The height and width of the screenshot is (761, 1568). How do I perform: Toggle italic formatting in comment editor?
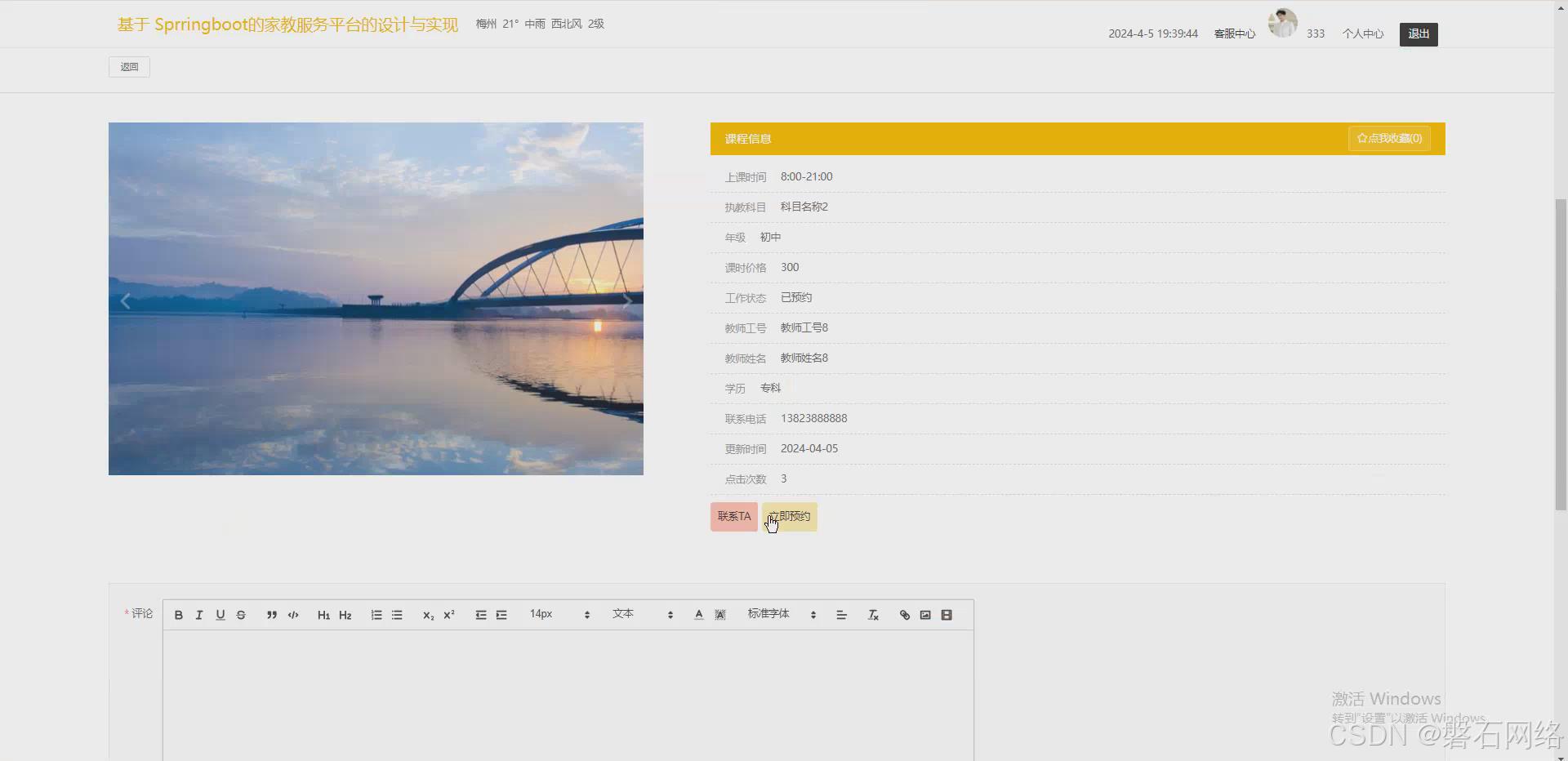click(199, 615)
